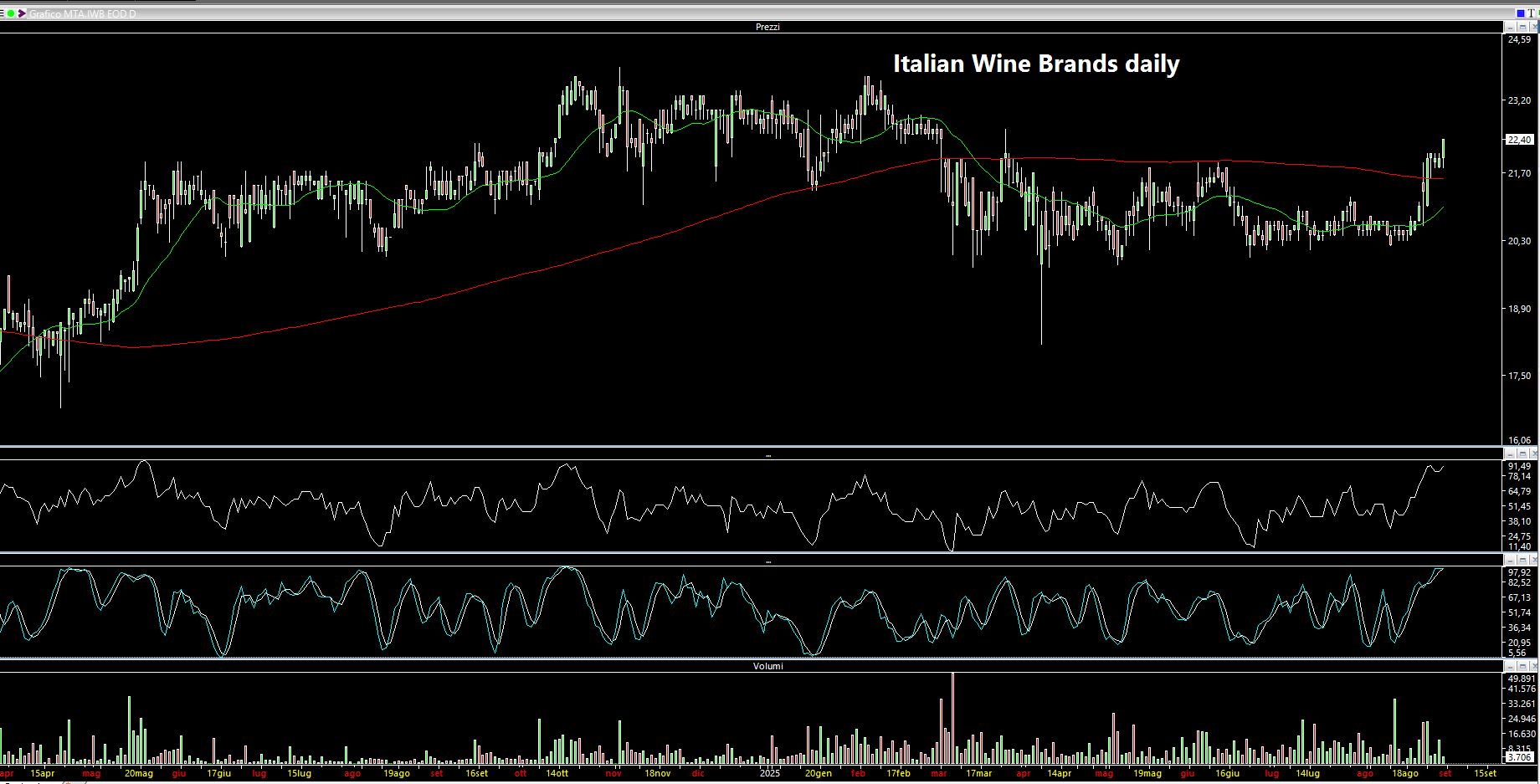Screen dimensions: 1540x784
Task: Click the 17,50 price scale label
Action: coord(1519,377)
